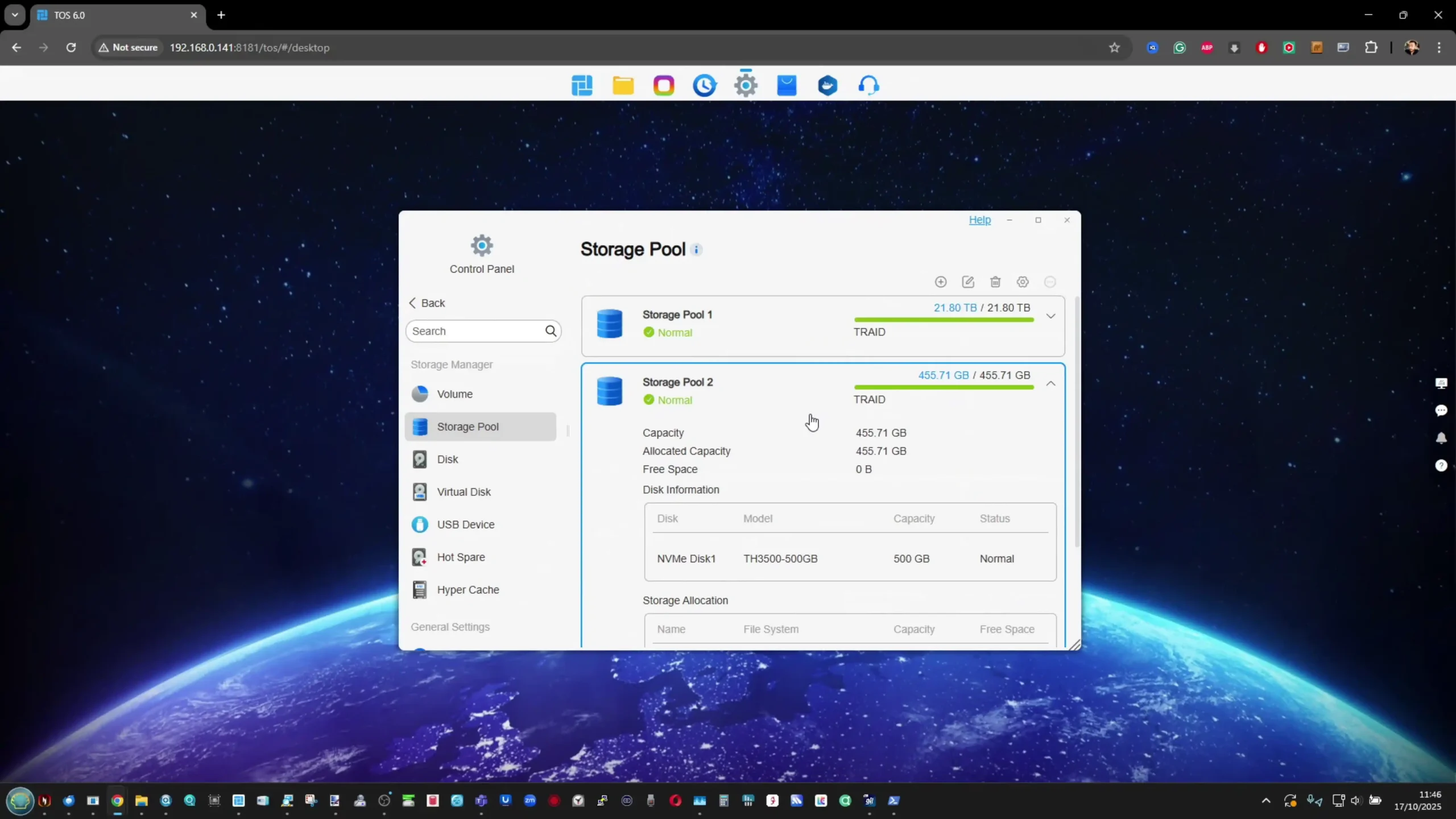
Task: Open the backup clock icon in top dock
Action: (704, 85)
